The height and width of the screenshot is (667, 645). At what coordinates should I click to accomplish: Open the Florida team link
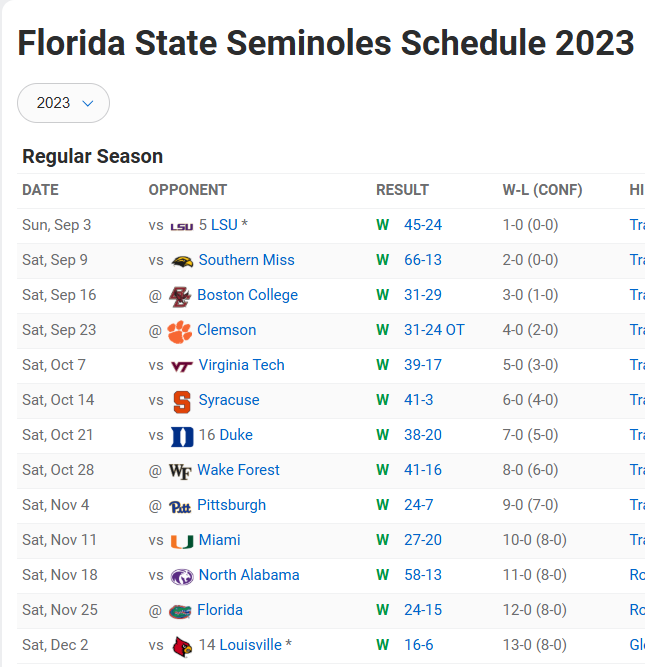point(220,610)
